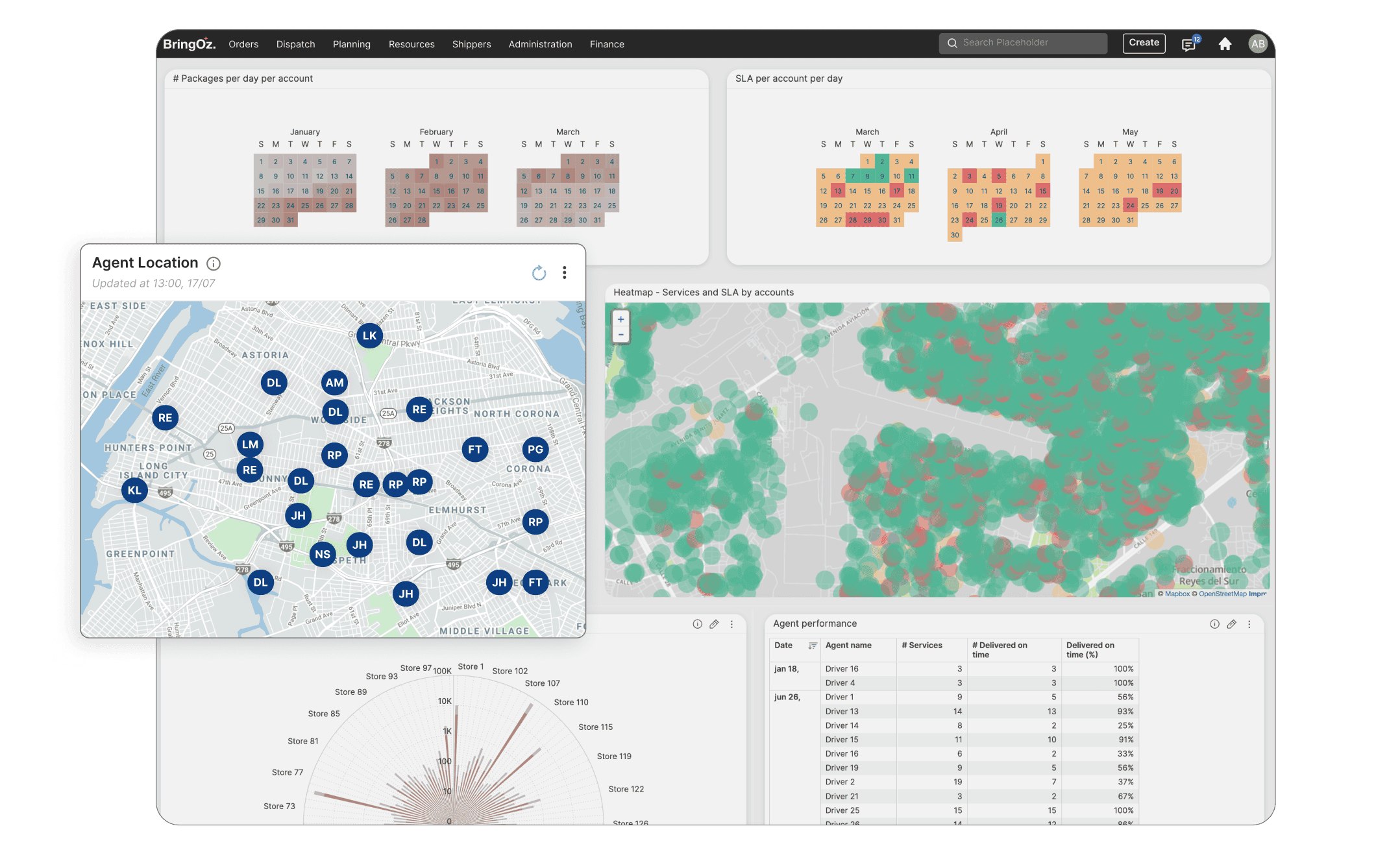Open the Shippers menu
1400x848 pixels.
click(x=471, y=44)
